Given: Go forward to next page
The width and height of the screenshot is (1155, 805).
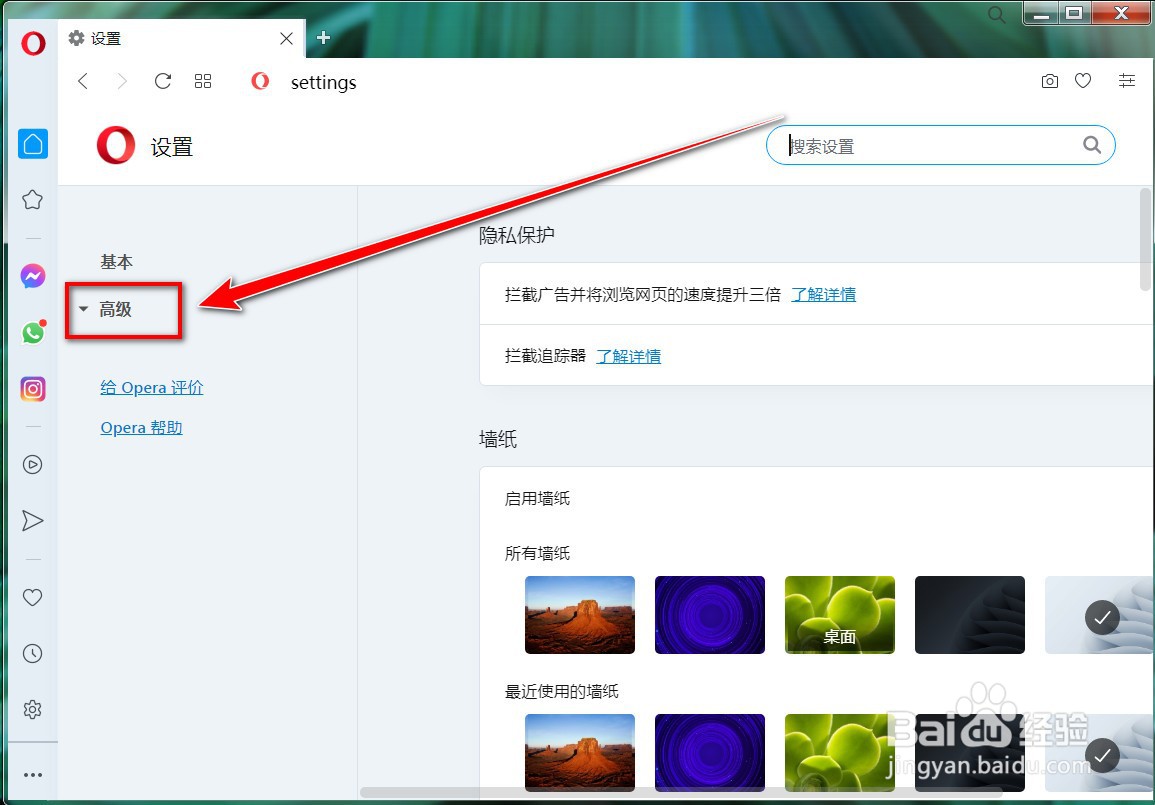Looking at the screenshot, I should [122, 81].
